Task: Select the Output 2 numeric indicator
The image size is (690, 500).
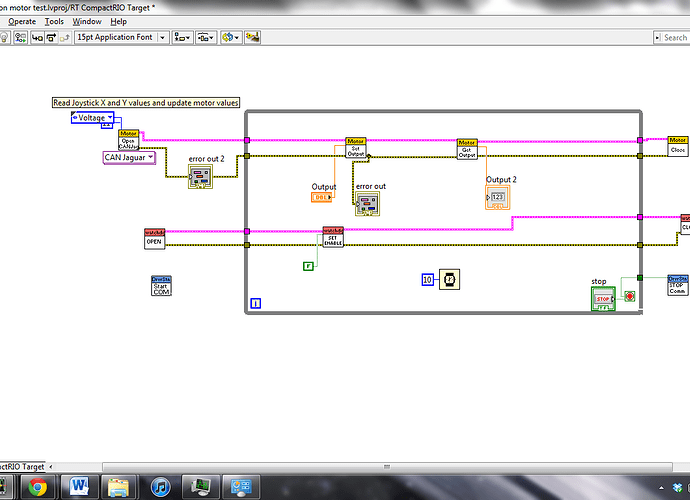Action: pos(498,198)
